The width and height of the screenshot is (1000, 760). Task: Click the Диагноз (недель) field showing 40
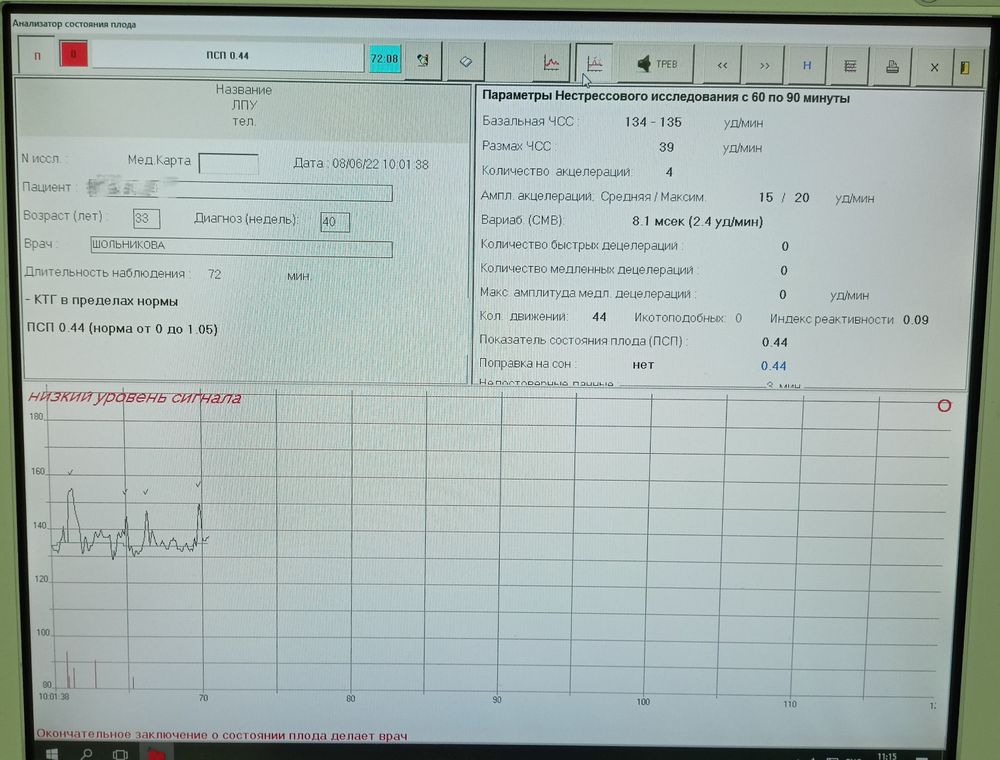[335, 222]
